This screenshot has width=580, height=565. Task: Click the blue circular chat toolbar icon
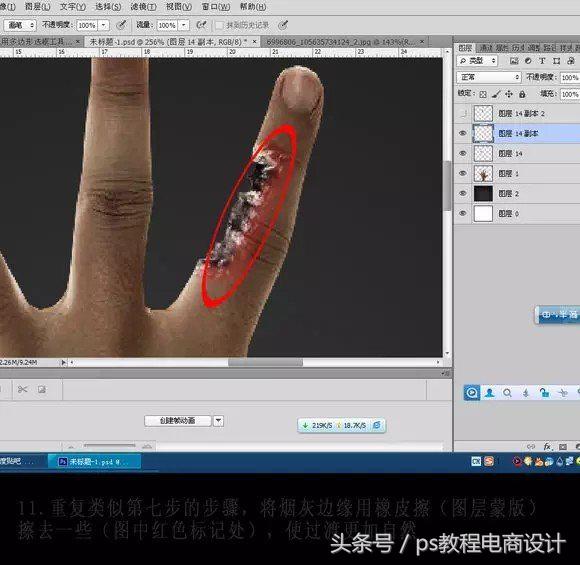[x=472, y=393]
